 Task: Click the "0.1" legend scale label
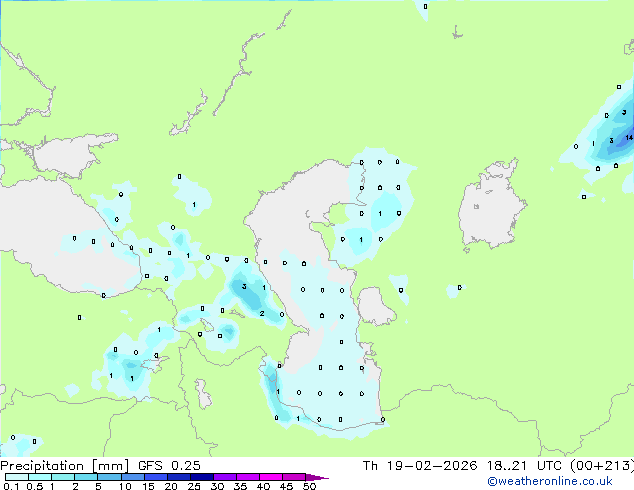point(11,486)
